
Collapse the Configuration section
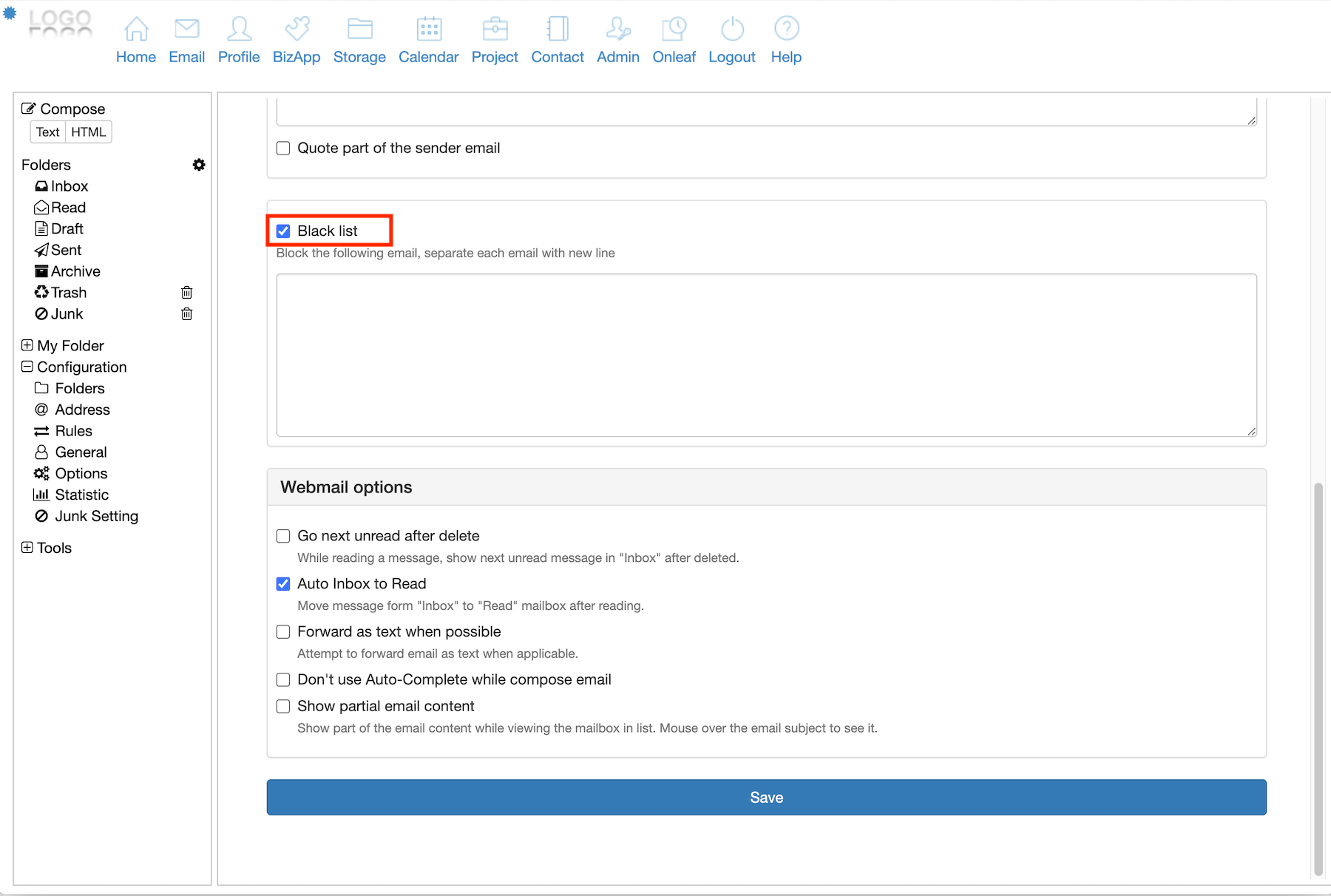pyautogui.click(x=27, y=367)
